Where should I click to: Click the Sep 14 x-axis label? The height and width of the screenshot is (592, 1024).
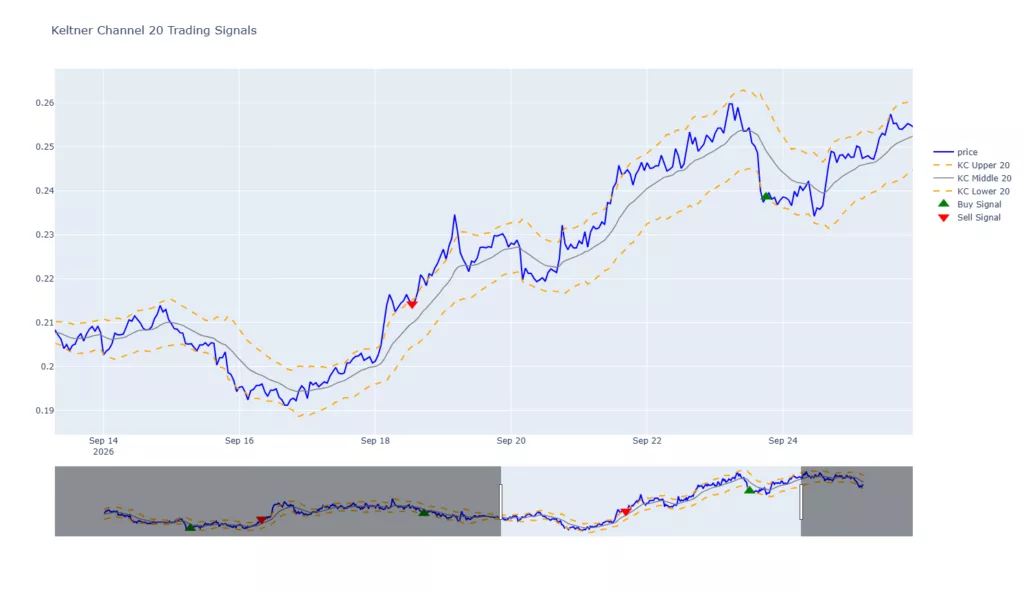(103, 440)
